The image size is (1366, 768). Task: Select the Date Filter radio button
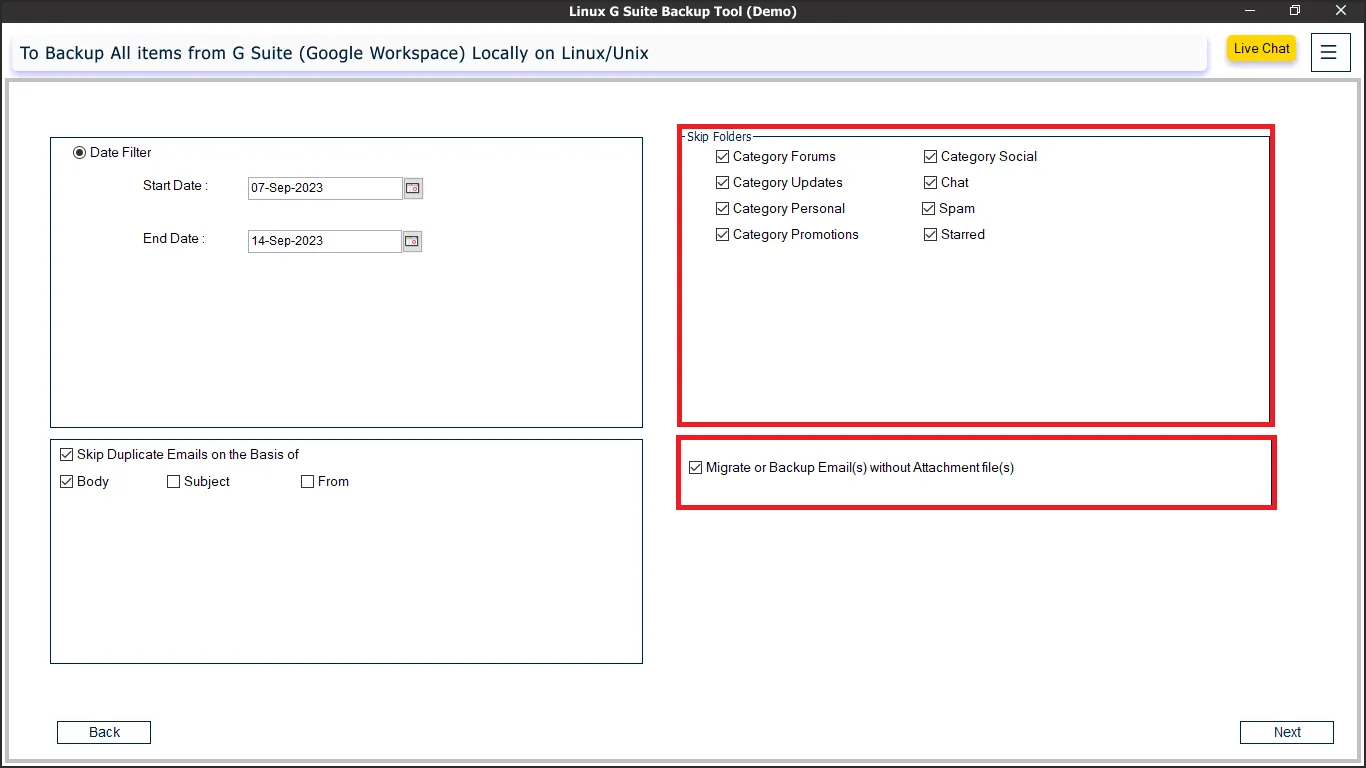[x=80, y=153]
